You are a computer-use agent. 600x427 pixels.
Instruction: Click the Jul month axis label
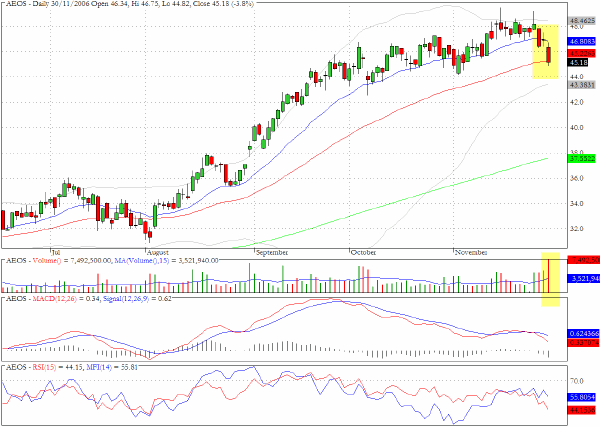(x=56, y=253)
